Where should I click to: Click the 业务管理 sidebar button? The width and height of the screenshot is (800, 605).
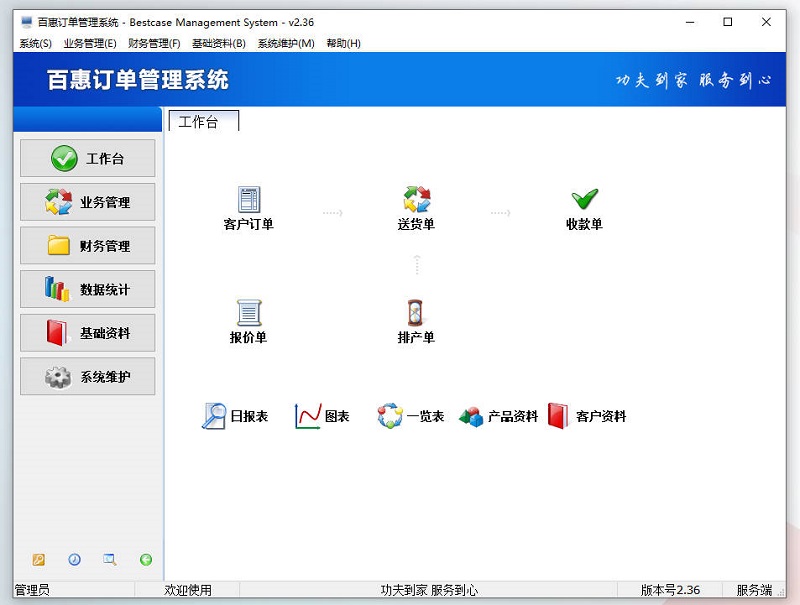88,202
